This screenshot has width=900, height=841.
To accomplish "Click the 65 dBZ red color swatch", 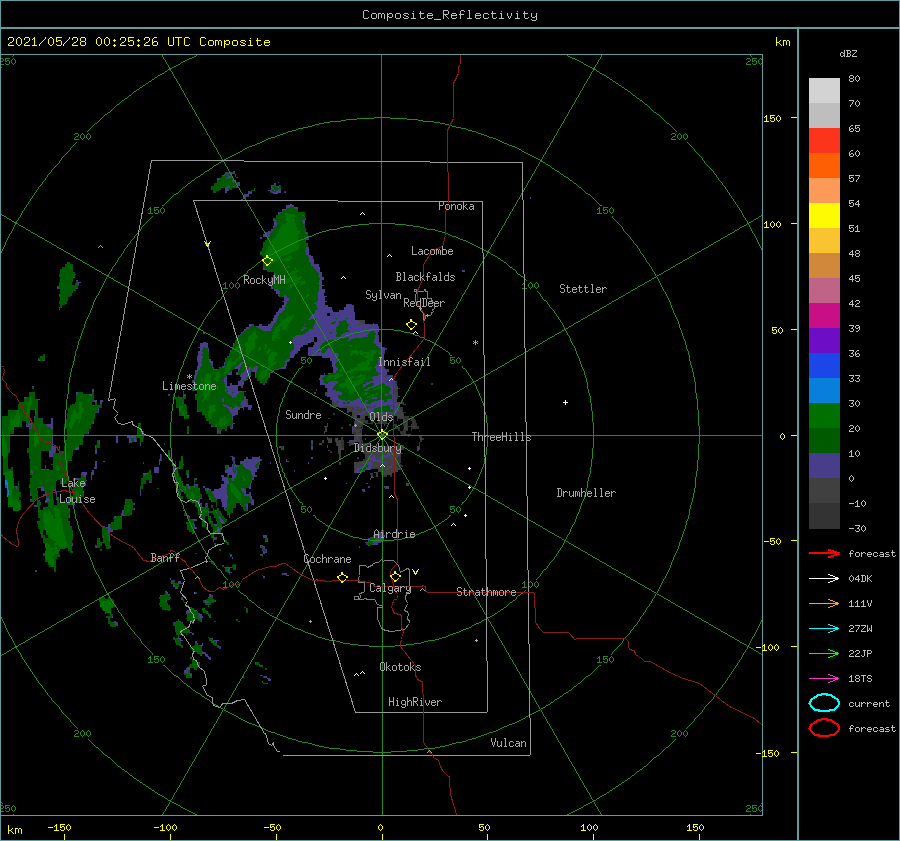I will [824, 140].
